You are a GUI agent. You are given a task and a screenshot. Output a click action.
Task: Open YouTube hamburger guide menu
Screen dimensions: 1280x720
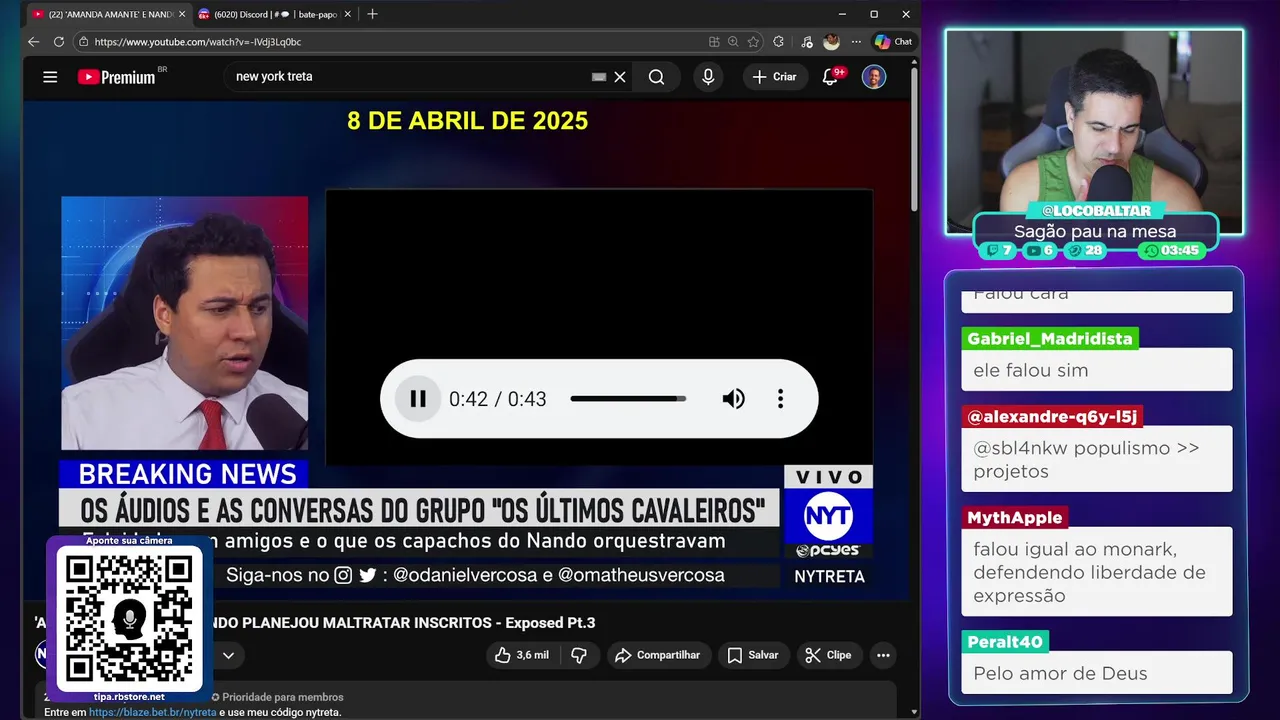(50, 77)
